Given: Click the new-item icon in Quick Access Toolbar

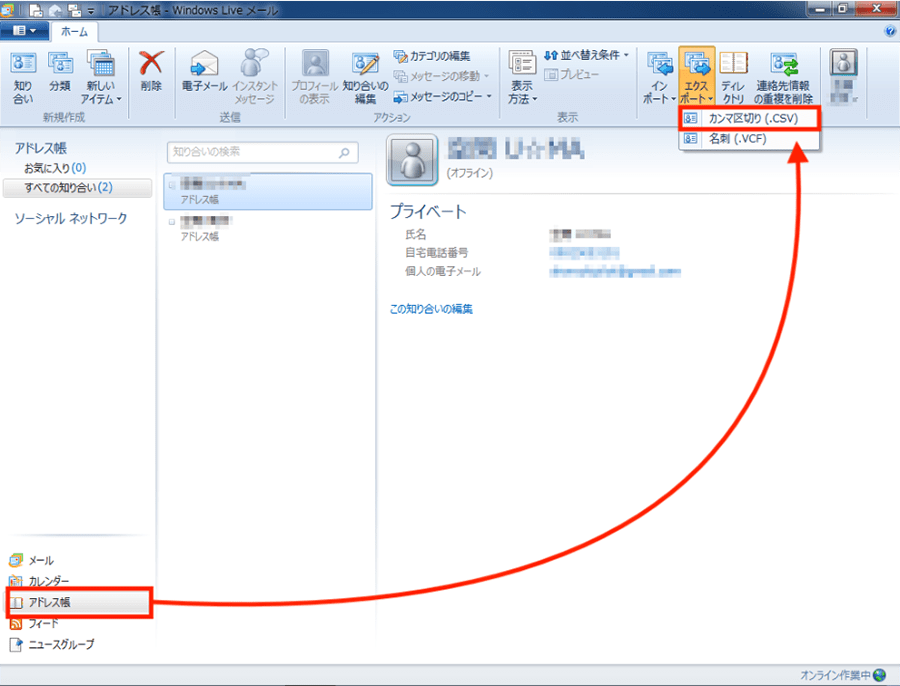Looking at the screenshot, I should pyautogui.click(x=36, y=10).
